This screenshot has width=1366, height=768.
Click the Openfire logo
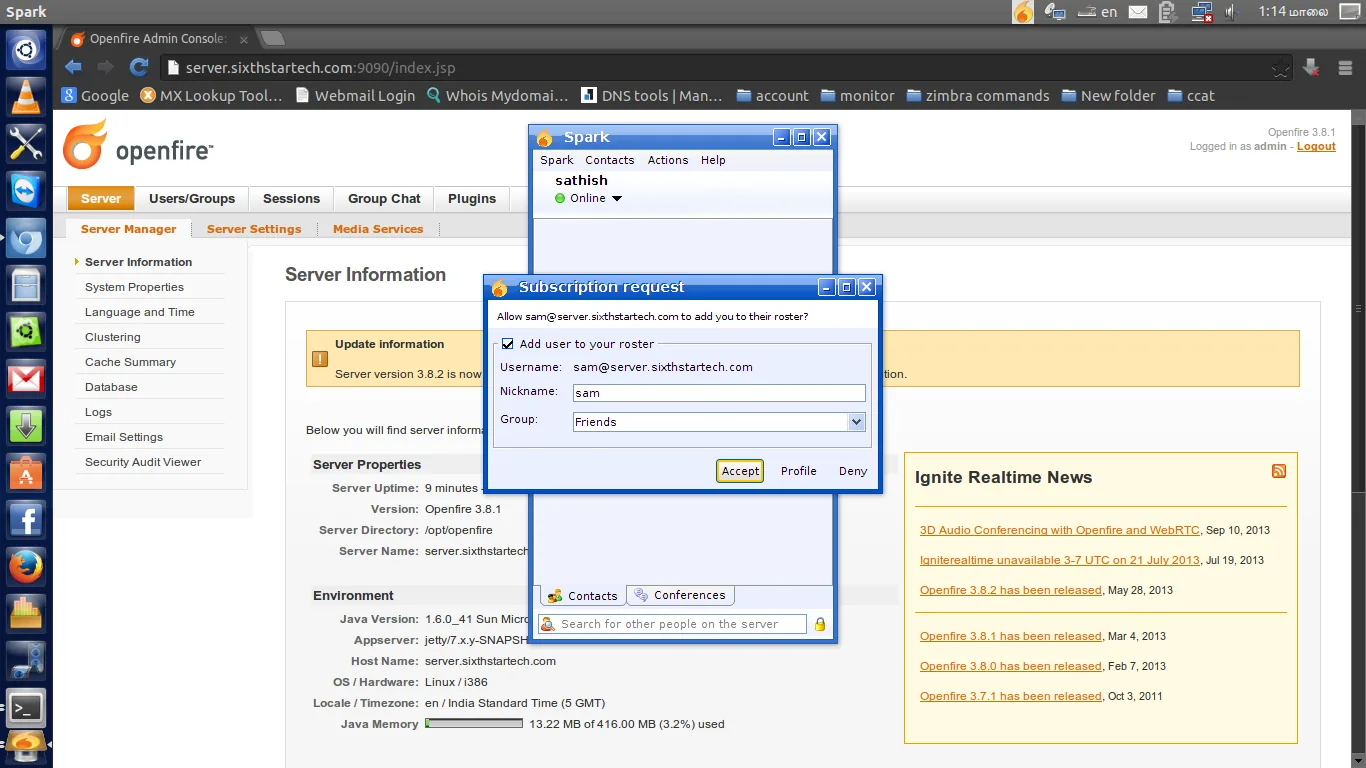click(x=138, y=145)
